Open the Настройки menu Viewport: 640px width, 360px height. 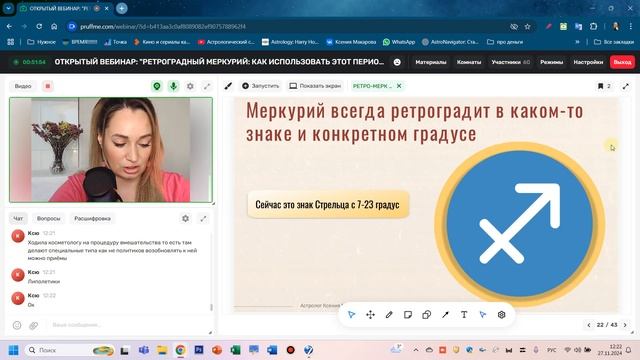(x=588, y=62)
